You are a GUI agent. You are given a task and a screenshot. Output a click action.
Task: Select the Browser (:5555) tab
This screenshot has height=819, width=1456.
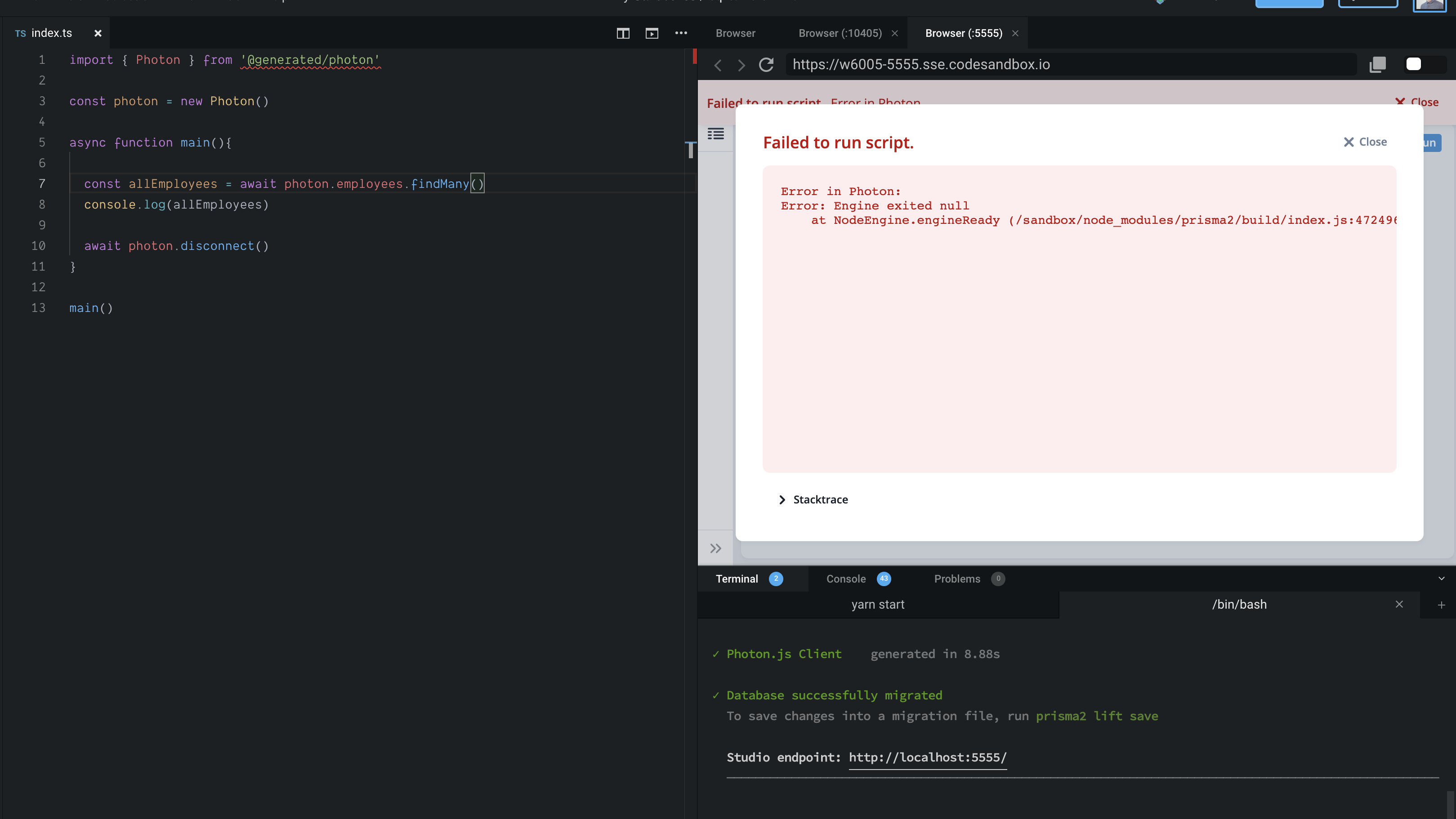pyautogui.click(x=964, y=33)
